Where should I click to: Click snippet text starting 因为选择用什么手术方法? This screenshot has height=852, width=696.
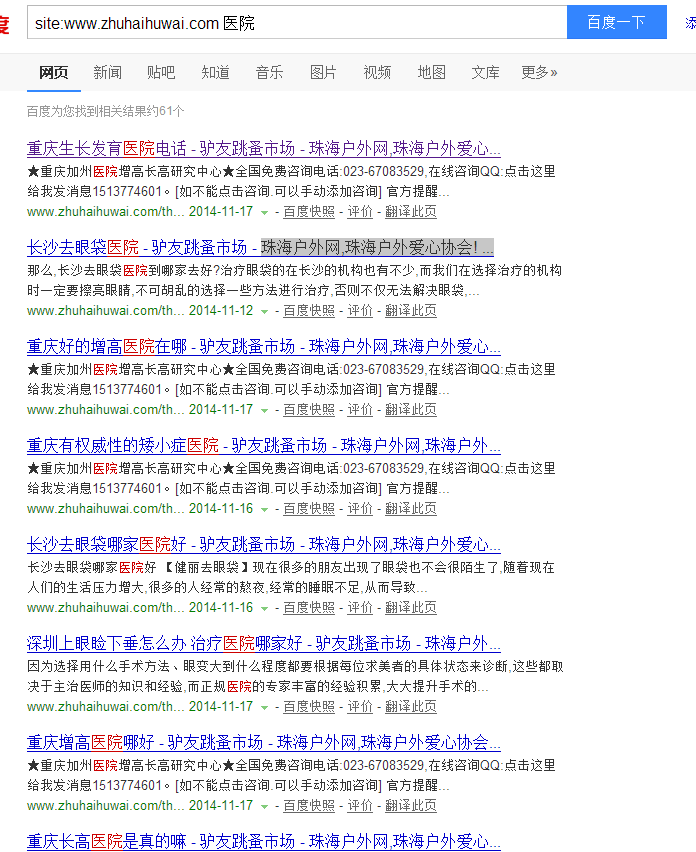pyautogui.click(x=295, y=676)
